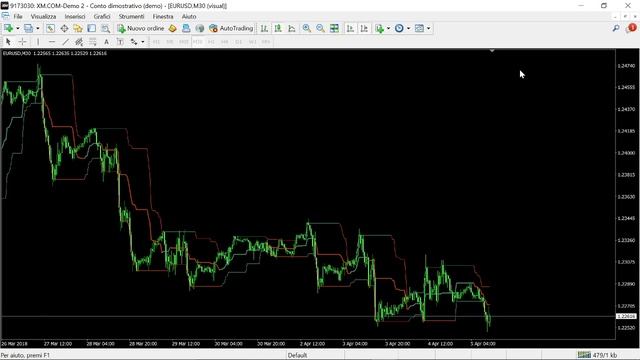The height and width of the screenshot is (360, 640).
Task: Open the Aiuto menu
Action: 189,16
